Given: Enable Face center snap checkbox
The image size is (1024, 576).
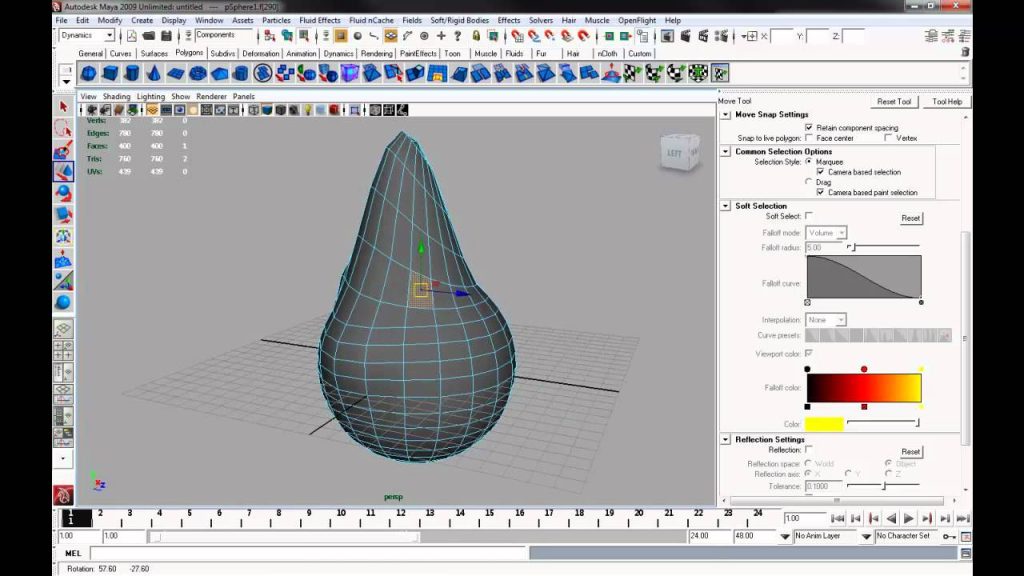Looking at the screenshot, I should 809,138.
